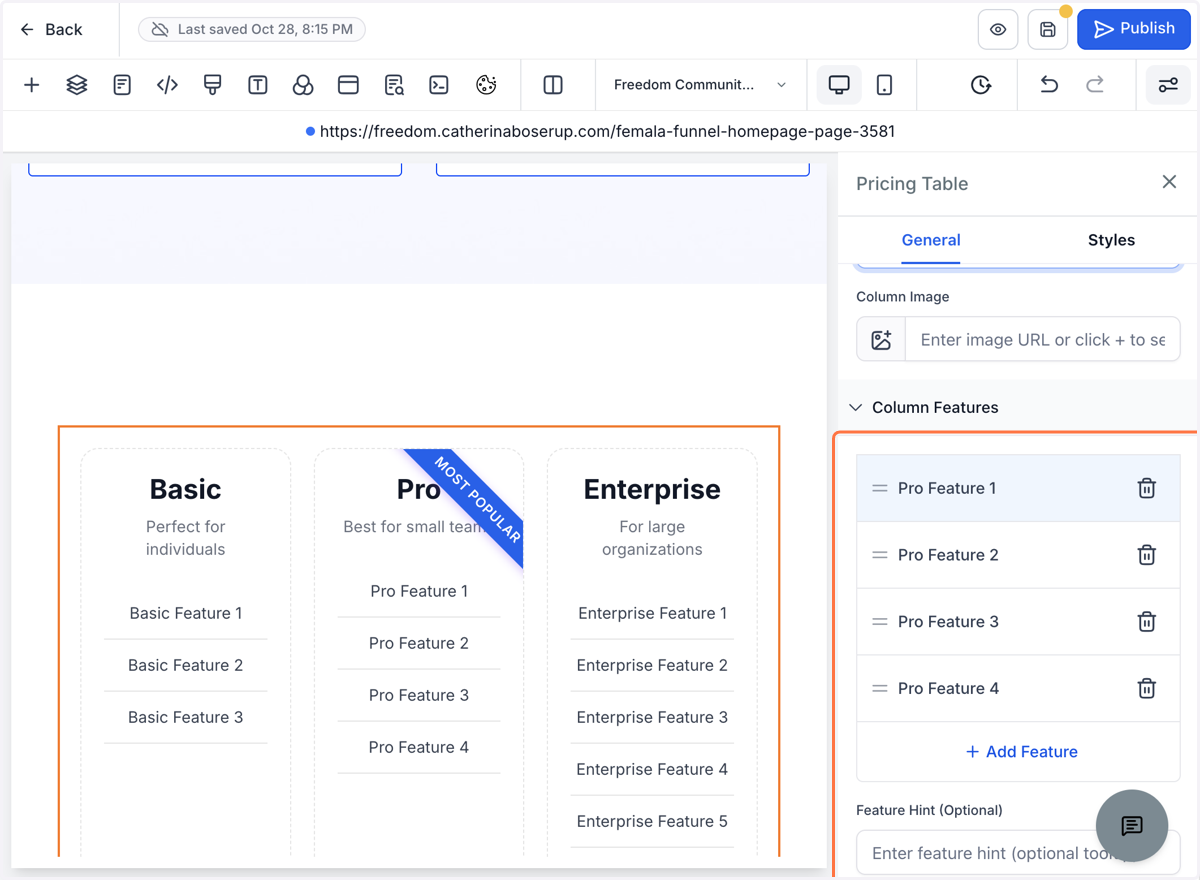The image size is (1200, 880).
Task: Select the Pro Feature 3 row
Action: pyautogui.click(x=1018, y=622)
